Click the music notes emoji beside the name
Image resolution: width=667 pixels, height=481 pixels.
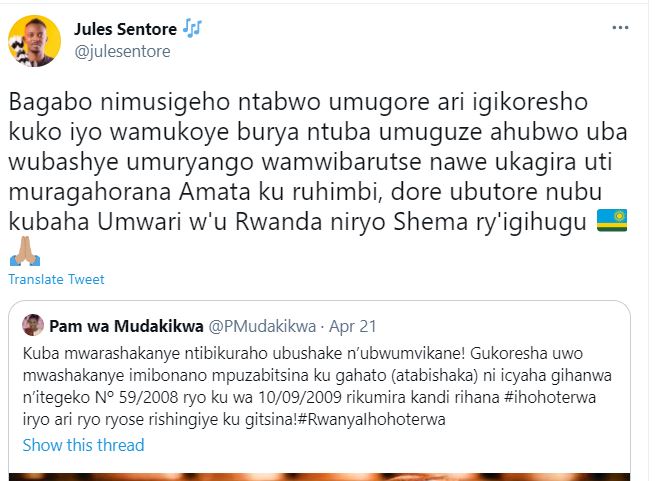[x=193, y=29]
